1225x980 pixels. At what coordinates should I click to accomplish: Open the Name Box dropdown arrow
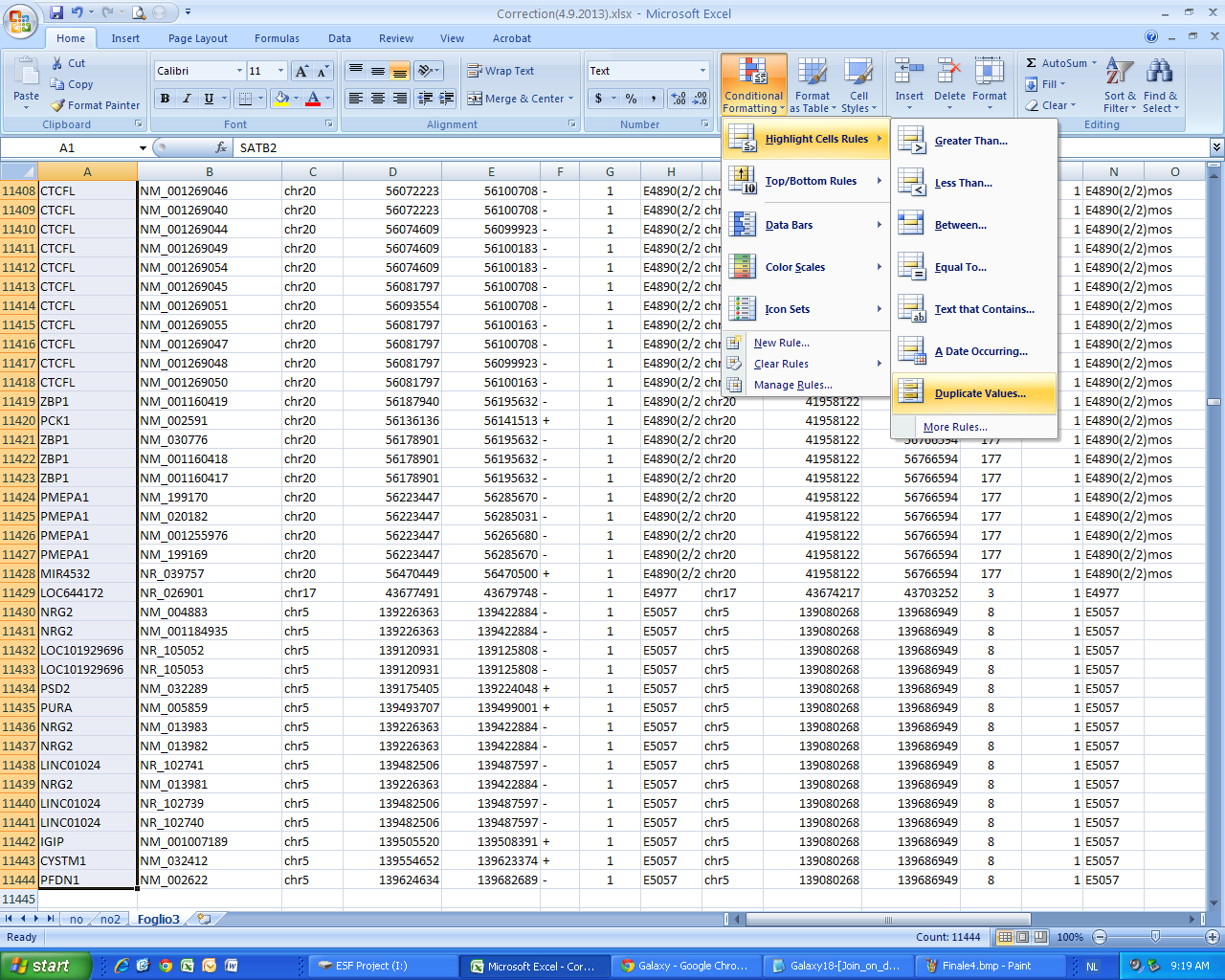(143, 148)
